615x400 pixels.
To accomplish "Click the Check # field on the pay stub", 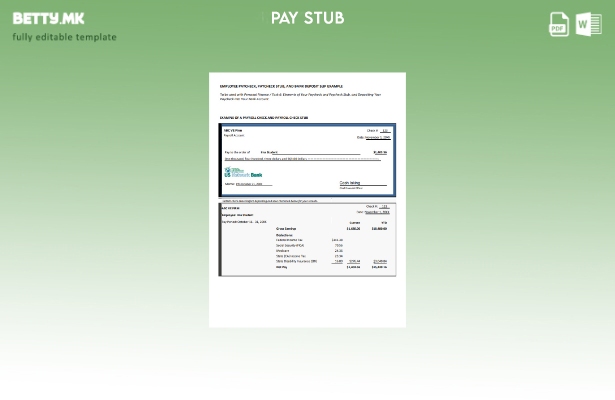I will click(x=379, y=206).
